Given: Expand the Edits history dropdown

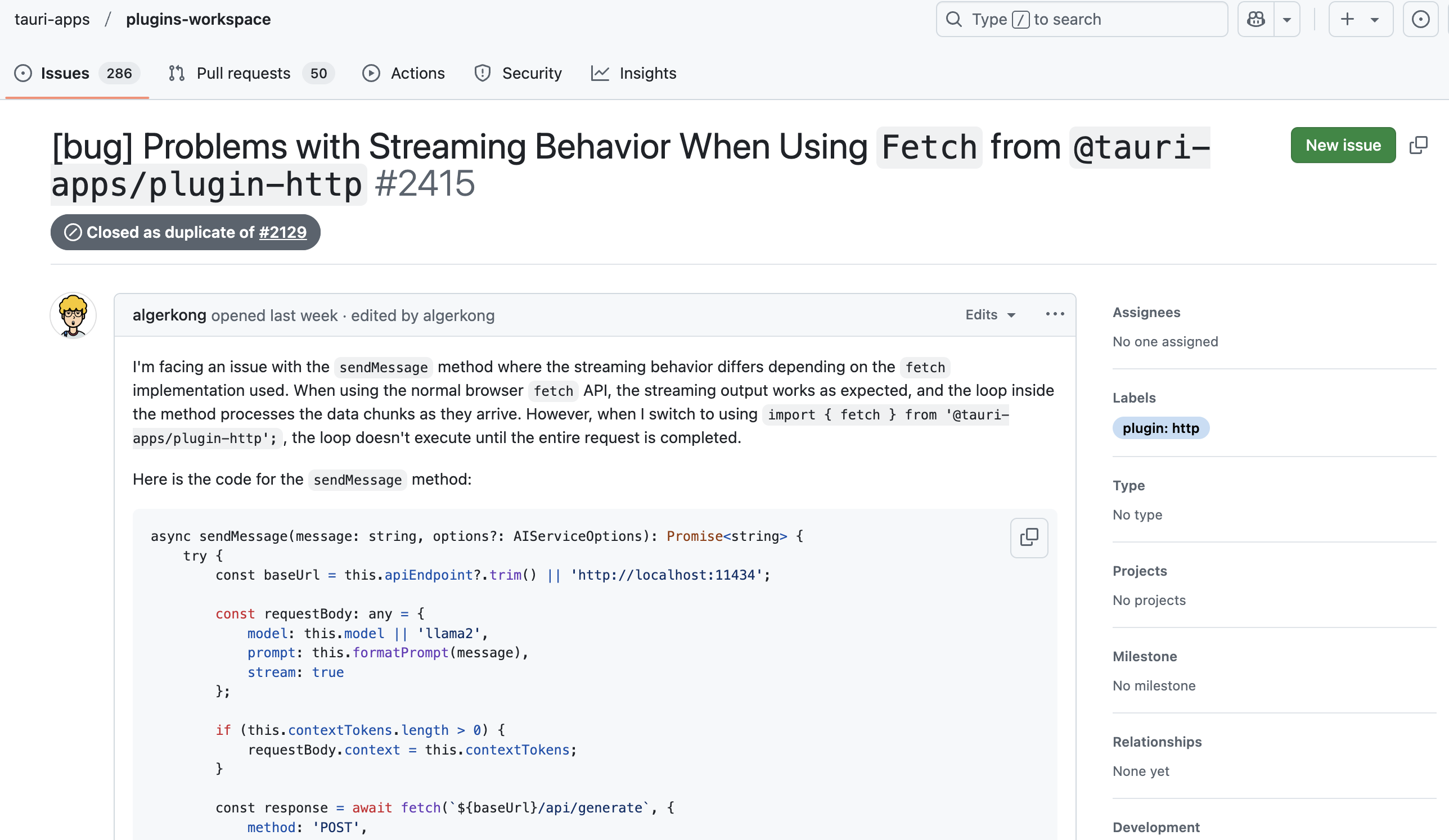Looking at the screenshot, I should pyautogui.click(x=990, y=315).
